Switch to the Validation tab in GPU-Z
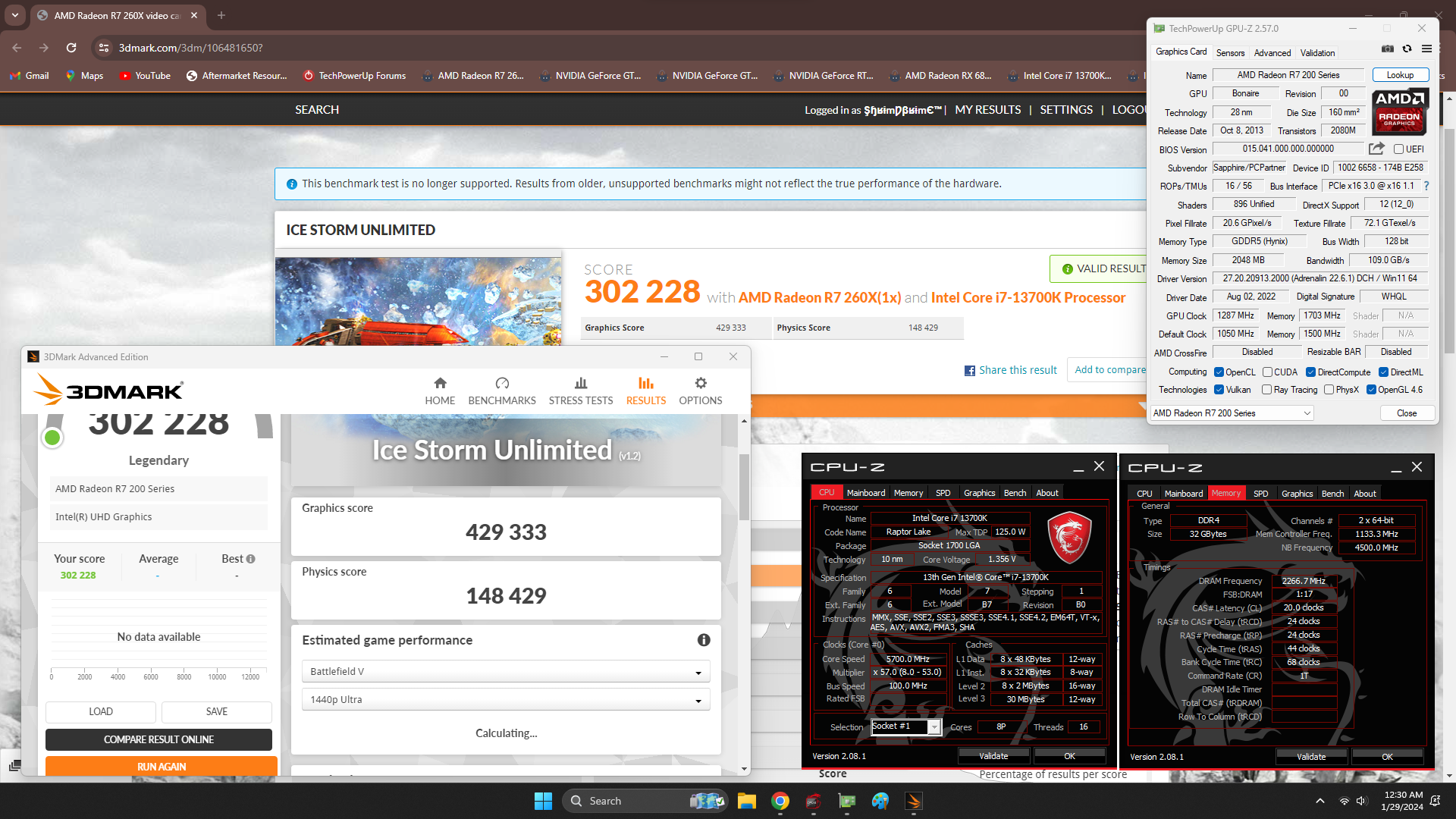Image resolution: width=1456 pixels, height=819 pixels. 1317,52
